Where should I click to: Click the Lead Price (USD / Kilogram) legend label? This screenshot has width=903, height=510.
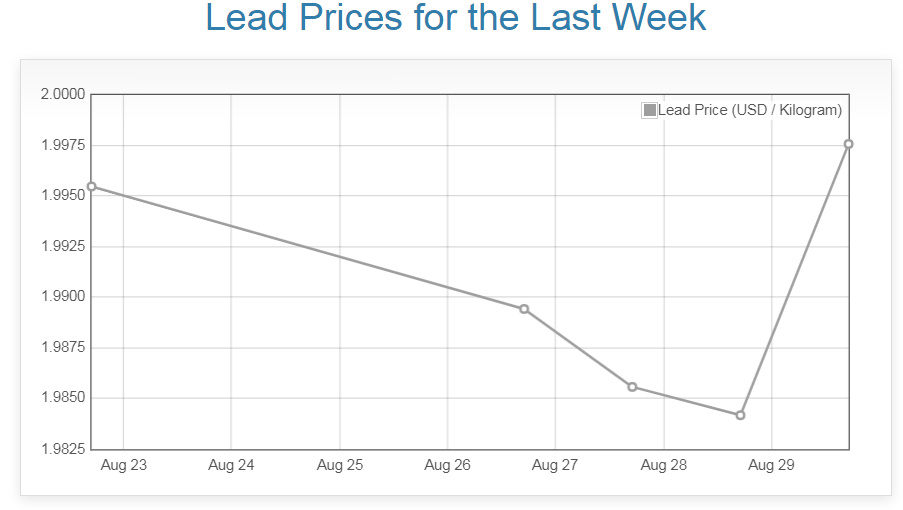pyautogui.click(x=749, y=110)
